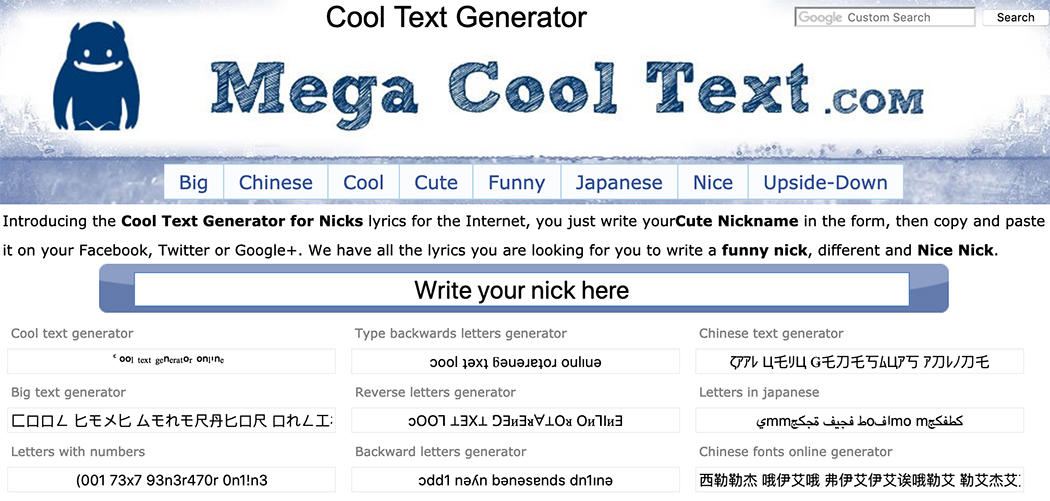Click the Type backwards letters output field
The image size is (1050, 501).
pos(516,361)
